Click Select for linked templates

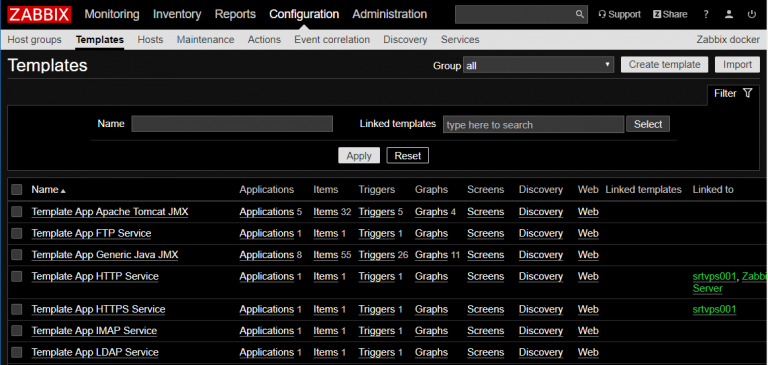pyautogui.click(x=648, y=124)
